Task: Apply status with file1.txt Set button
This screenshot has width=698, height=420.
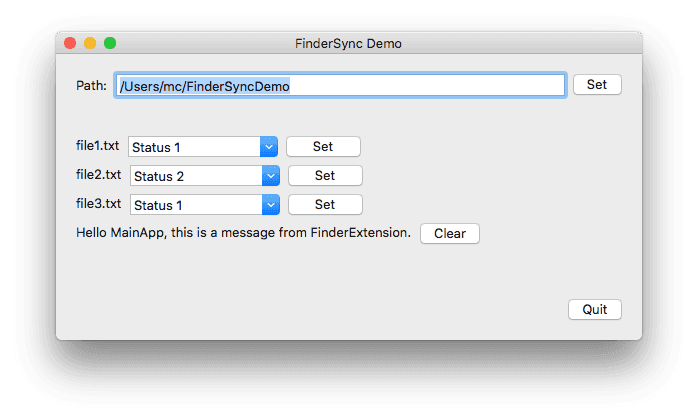Action: pyautogui.click(x=323, y=146)
